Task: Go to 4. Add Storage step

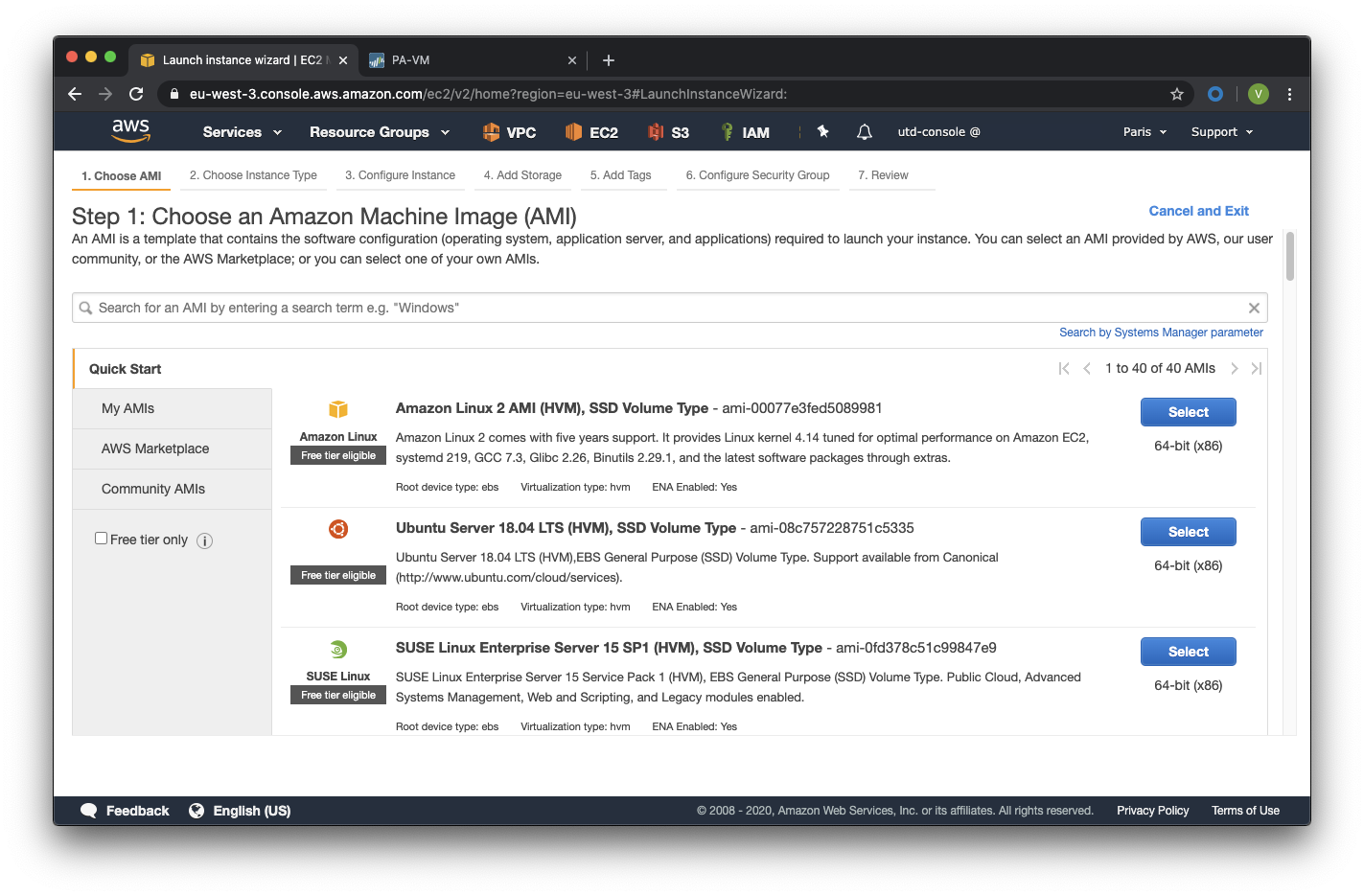Action: [x=522, y=175]
